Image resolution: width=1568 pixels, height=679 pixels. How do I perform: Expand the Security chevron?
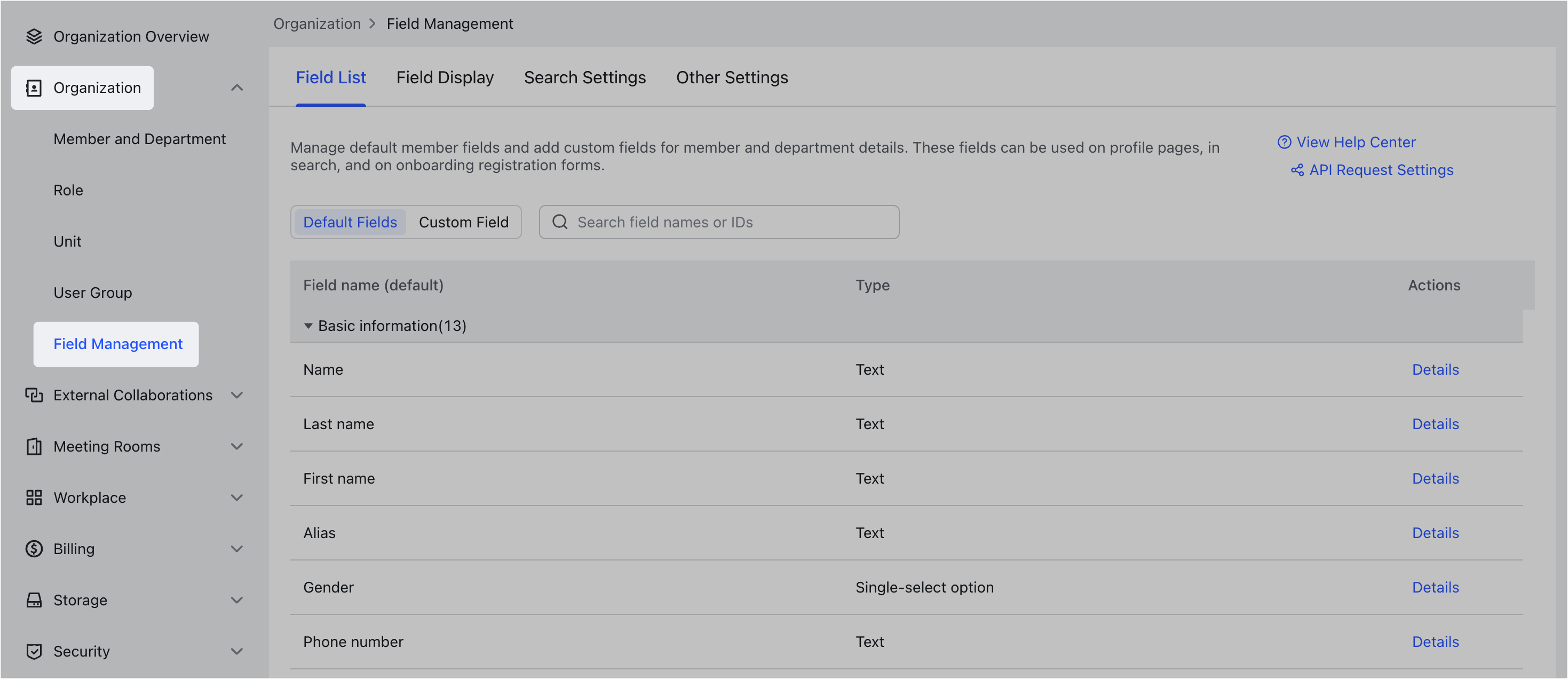click(237, 651)
